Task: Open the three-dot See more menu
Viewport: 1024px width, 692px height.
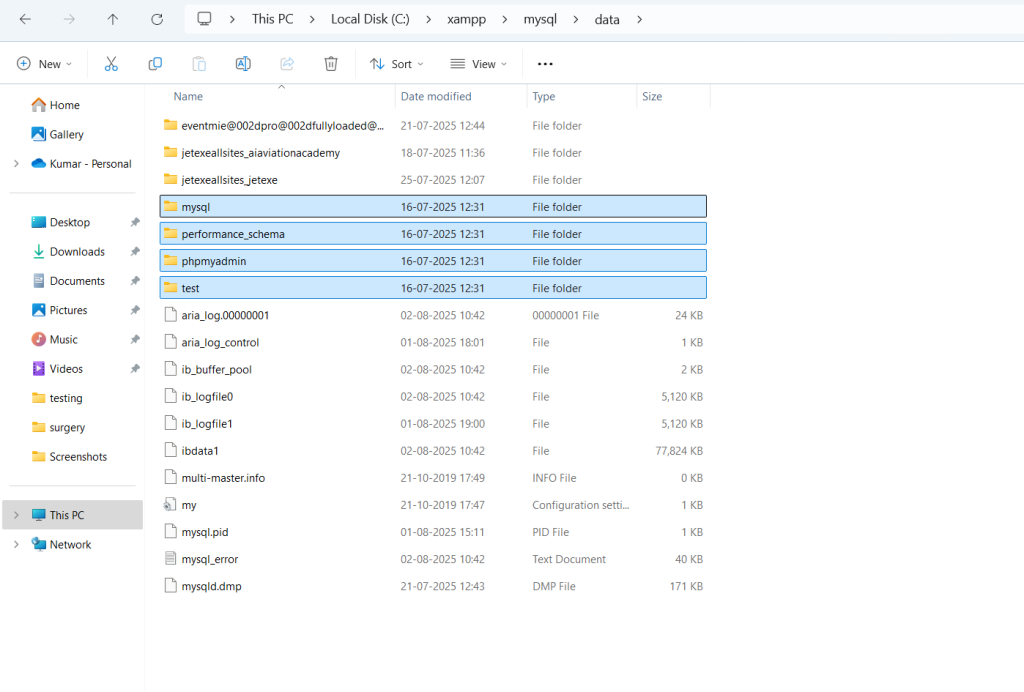Action: [x=545, y=64]
